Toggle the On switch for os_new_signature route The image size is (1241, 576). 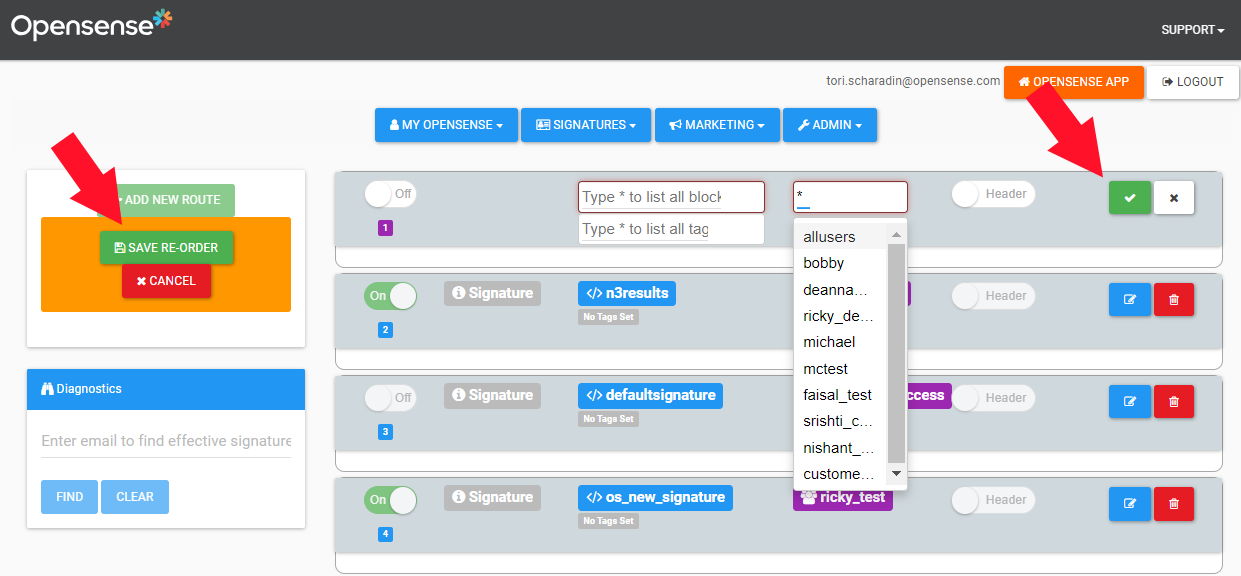(390, 500)
